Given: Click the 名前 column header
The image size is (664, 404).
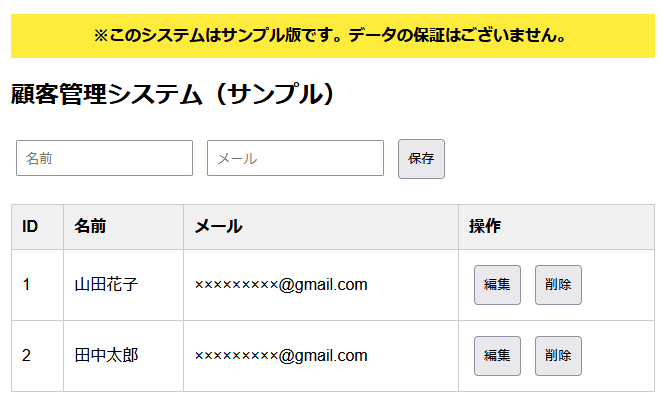Looking at the screenshot, I should (90, 227).
